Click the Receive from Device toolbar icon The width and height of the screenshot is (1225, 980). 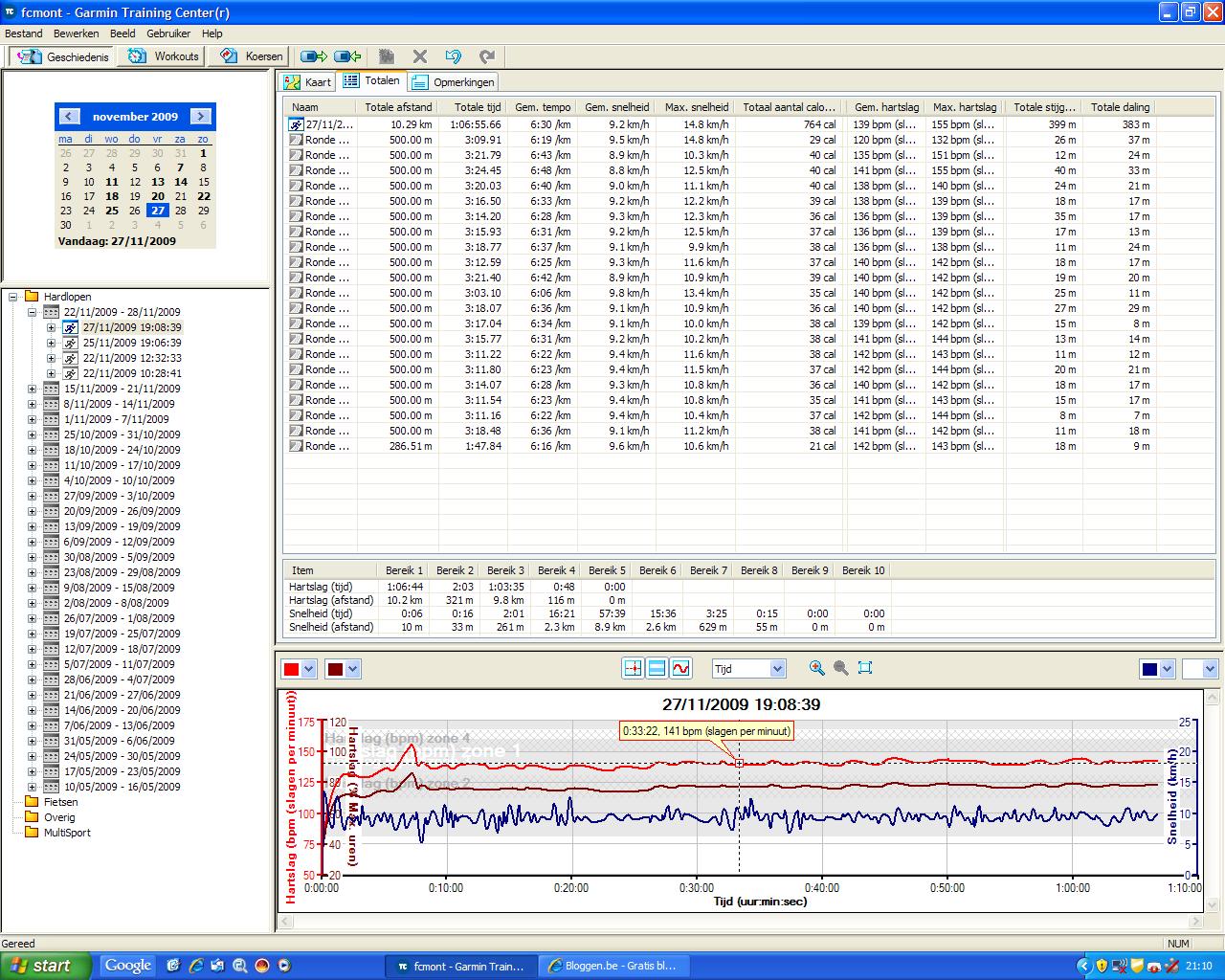347,56
